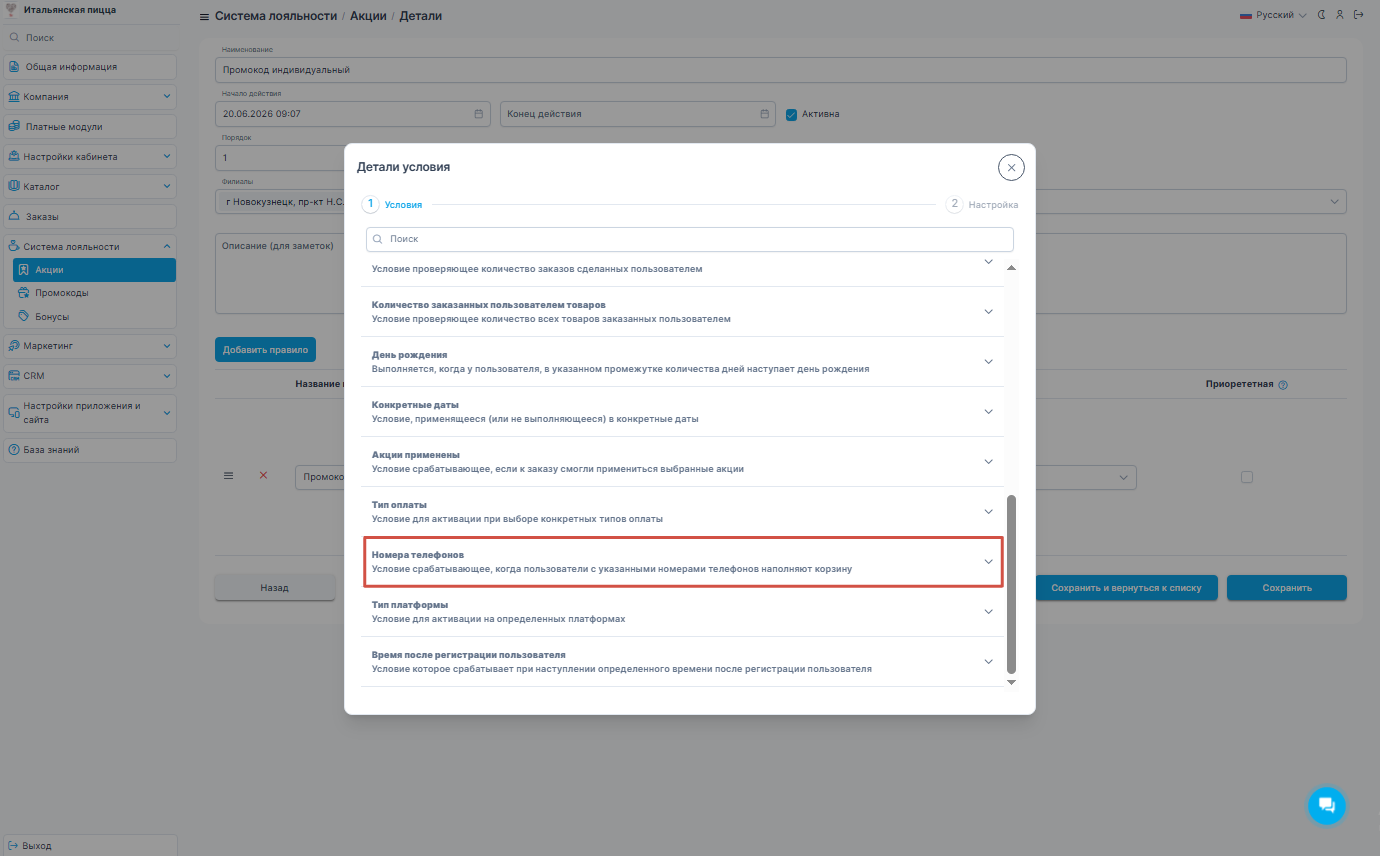Viewport: 1380px width, 856px height.
Task: Click the База знаний question icon
Action: click(14, 450)
